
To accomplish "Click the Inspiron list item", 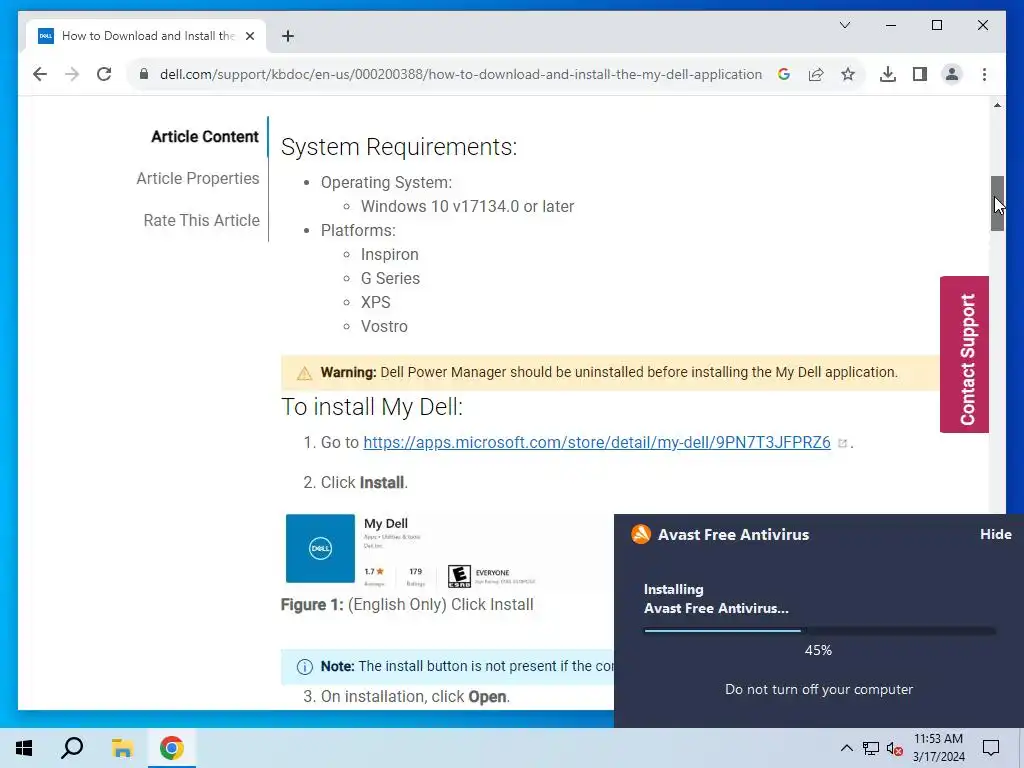I will click(390, 255).
